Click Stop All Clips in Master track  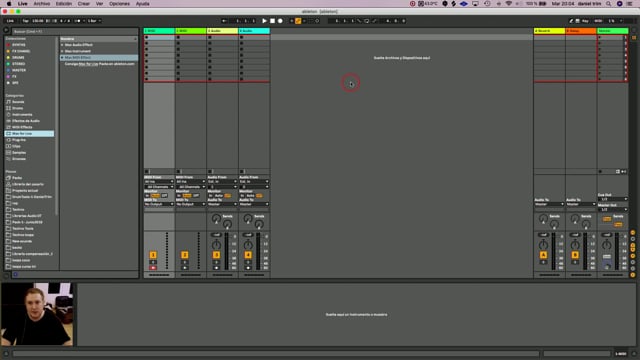(x=600, y=171)
